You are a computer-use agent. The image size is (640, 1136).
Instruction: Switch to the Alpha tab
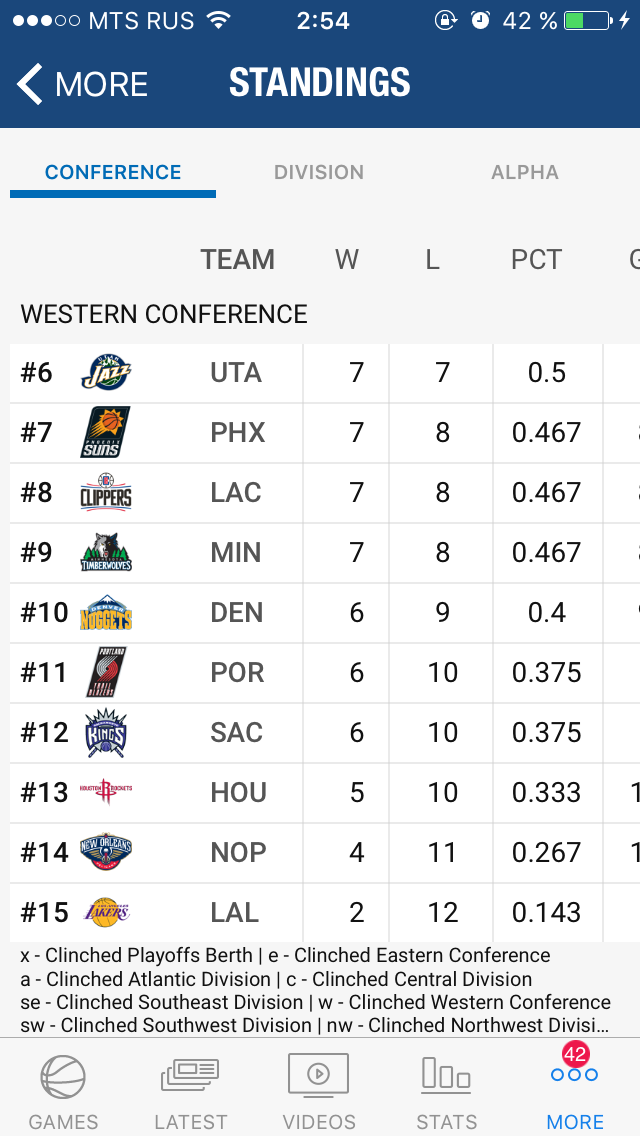(x=525, y=172)
